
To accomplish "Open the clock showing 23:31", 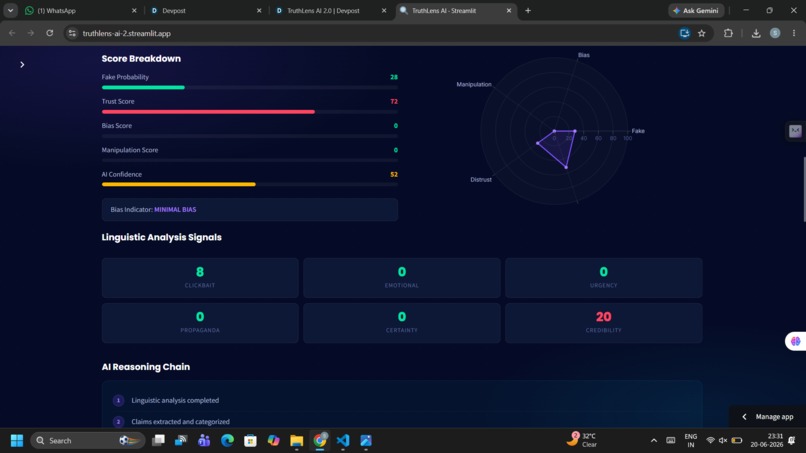I will (766, 441).
